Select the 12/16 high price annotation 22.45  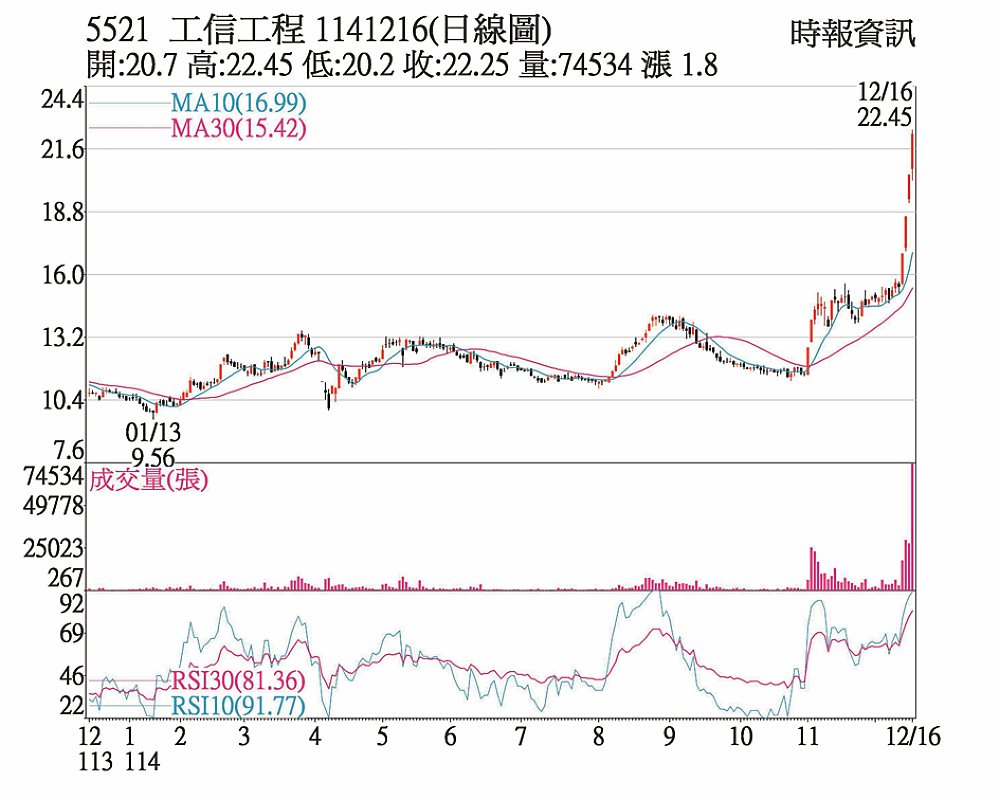pos(884,117)
